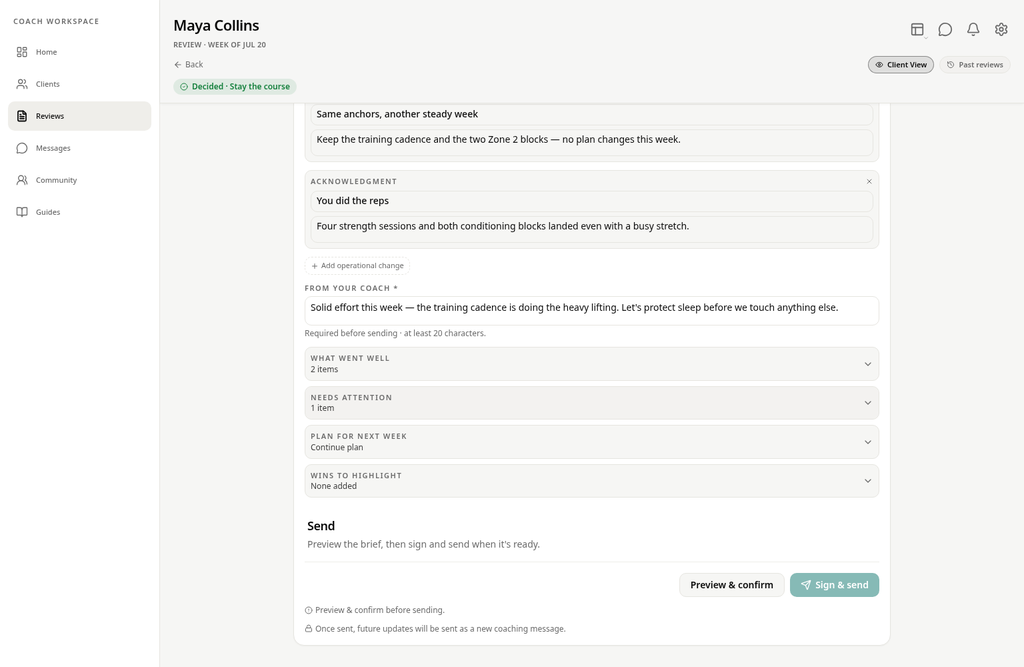Open settings gear icon
Screen dimensions: 1024x667
[x=1001, y=29]
